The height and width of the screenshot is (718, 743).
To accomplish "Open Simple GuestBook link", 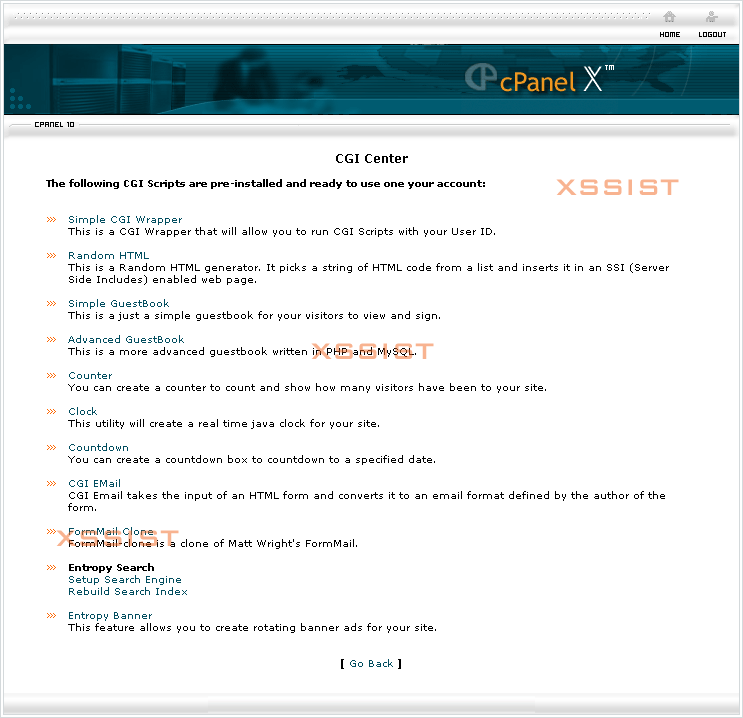I will coord(118,303).
